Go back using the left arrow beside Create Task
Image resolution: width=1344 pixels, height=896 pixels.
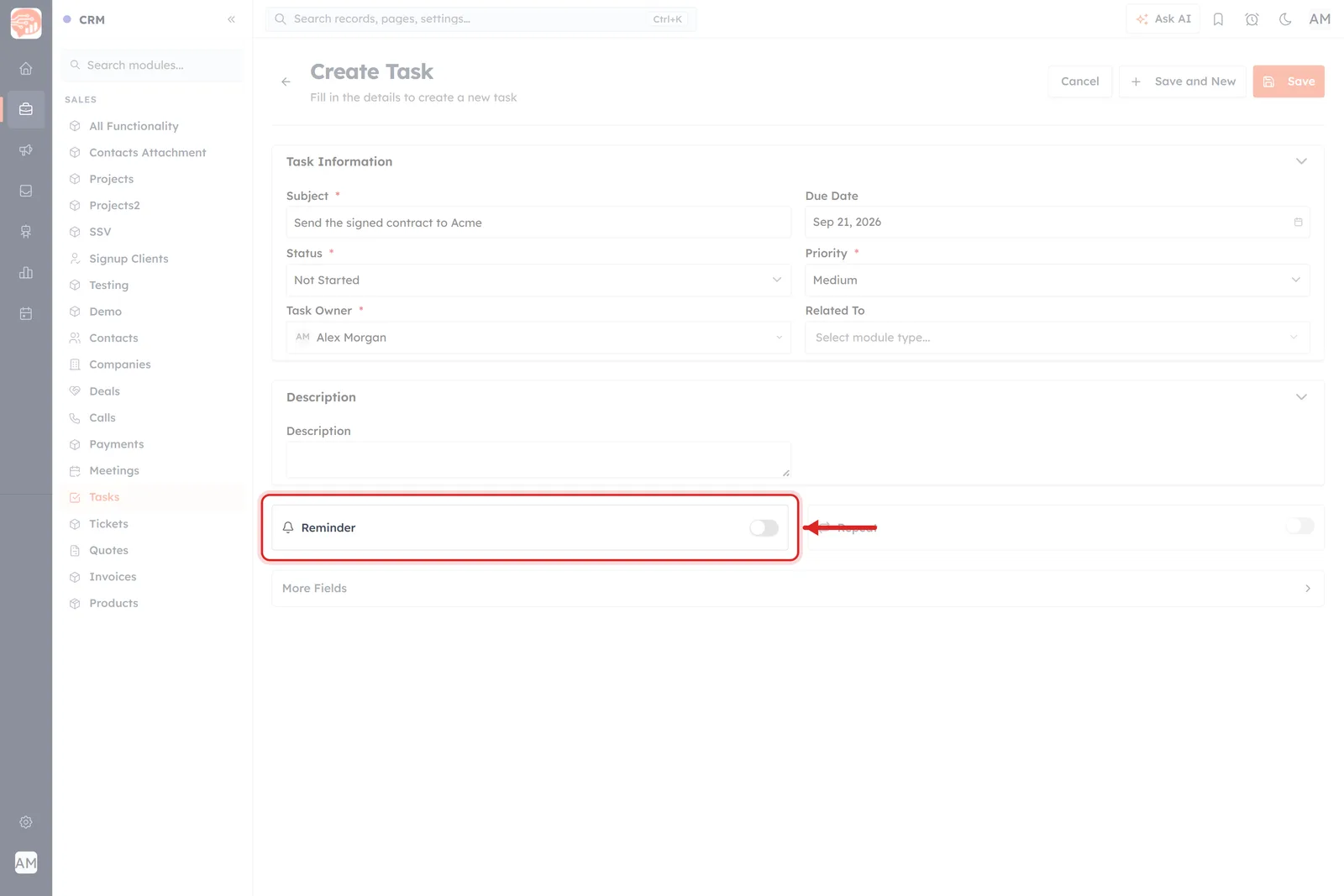click(286, 81)
